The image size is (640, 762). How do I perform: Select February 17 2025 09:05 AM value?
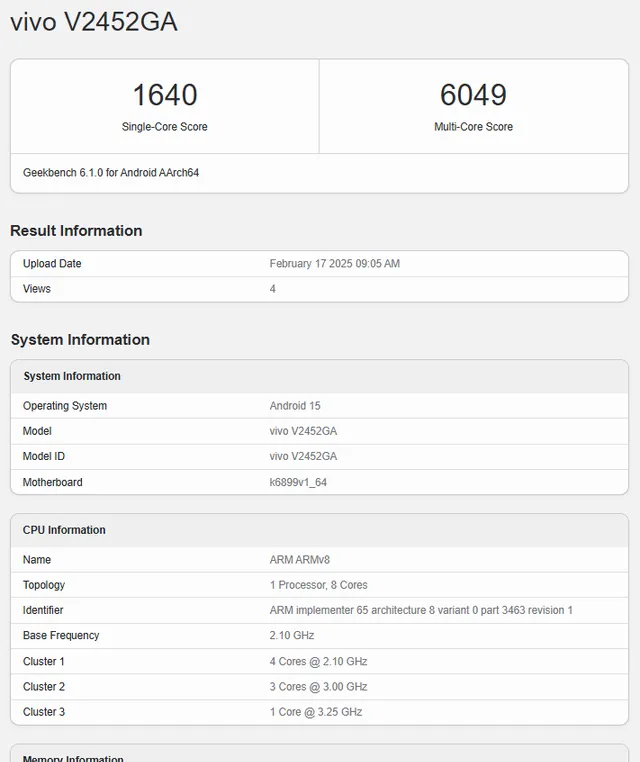click(335, 263)
